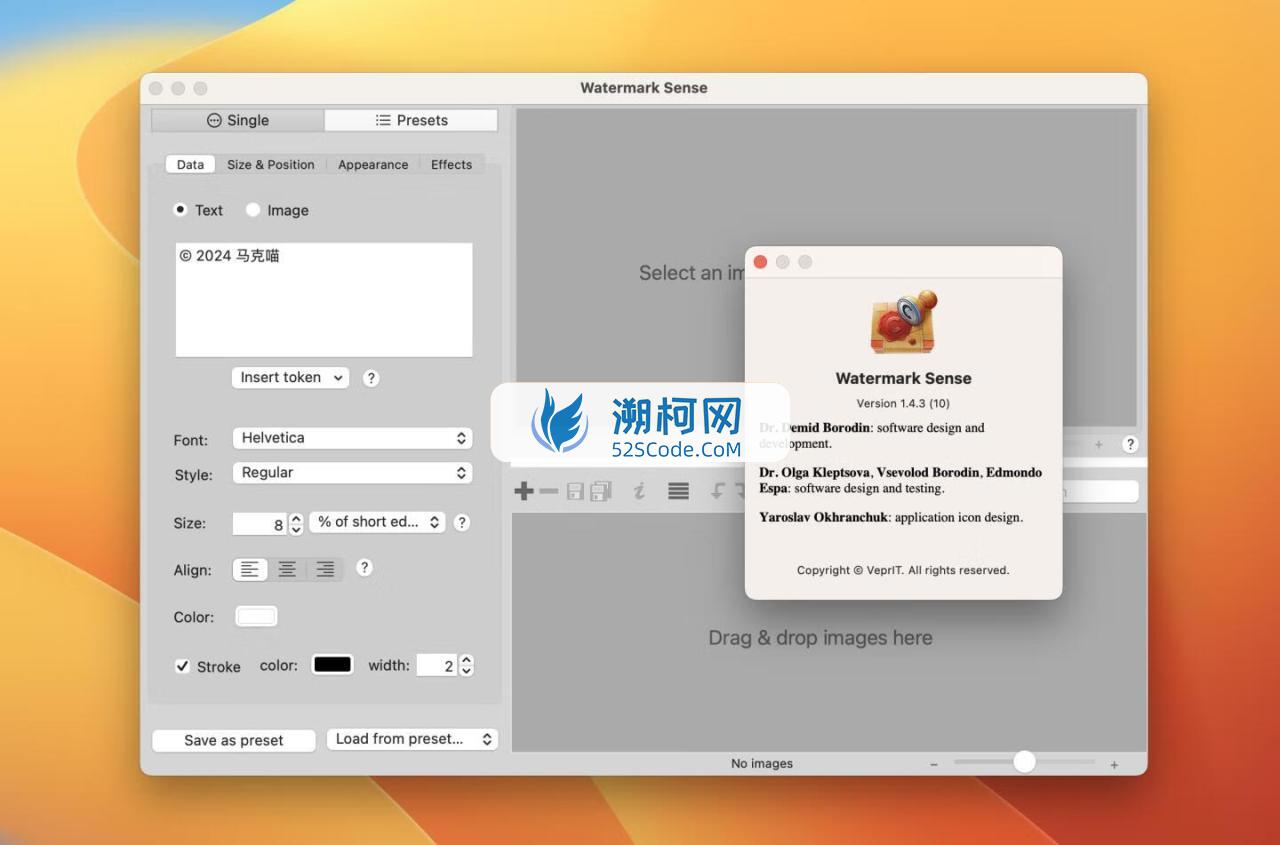Click 'Version 1.4.3 (10)' text in About
Image resolution: width=1280 pixels, height=845 pixels.
coord(903,404)
